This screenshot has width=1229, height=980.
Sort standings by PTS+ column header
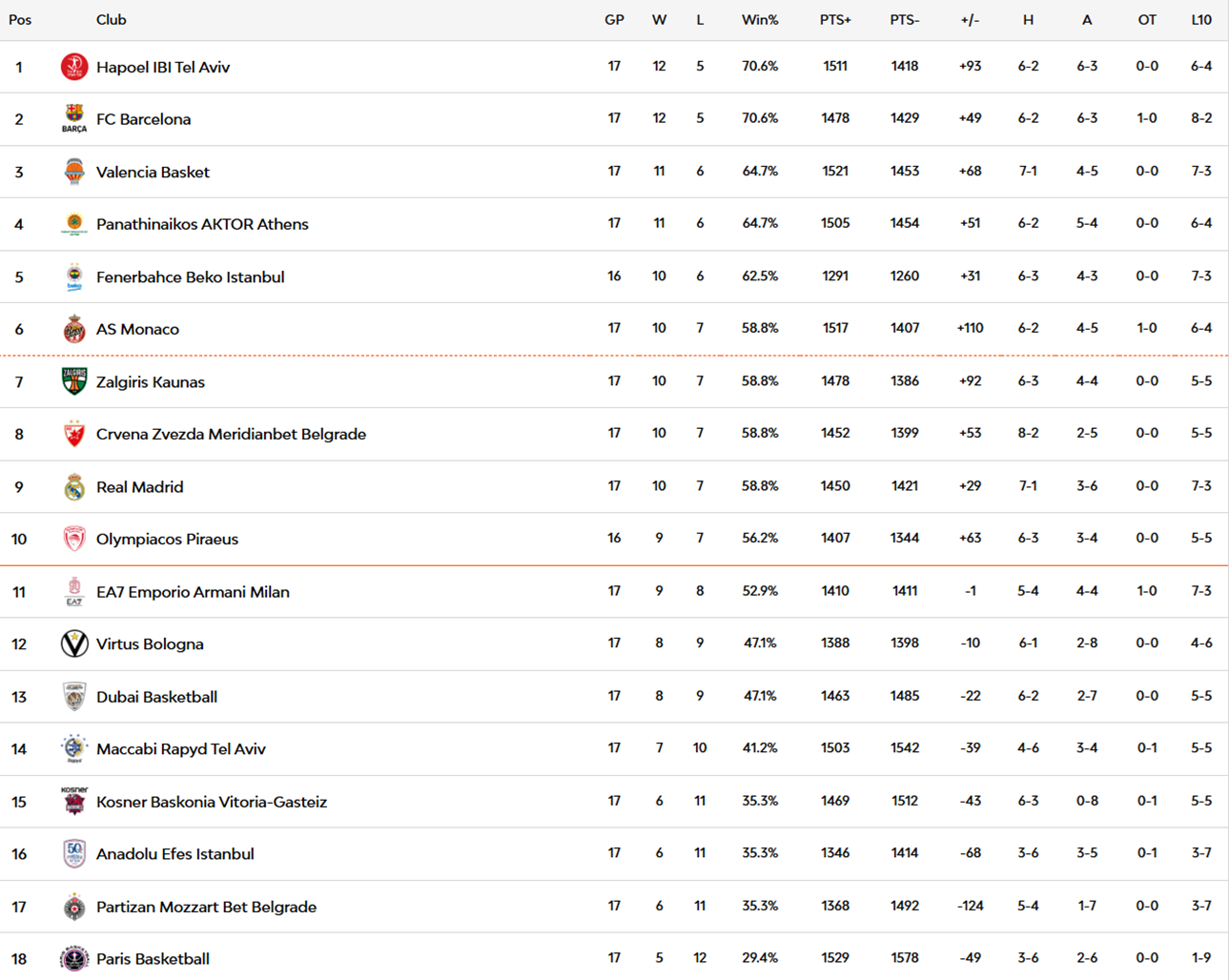835,19
